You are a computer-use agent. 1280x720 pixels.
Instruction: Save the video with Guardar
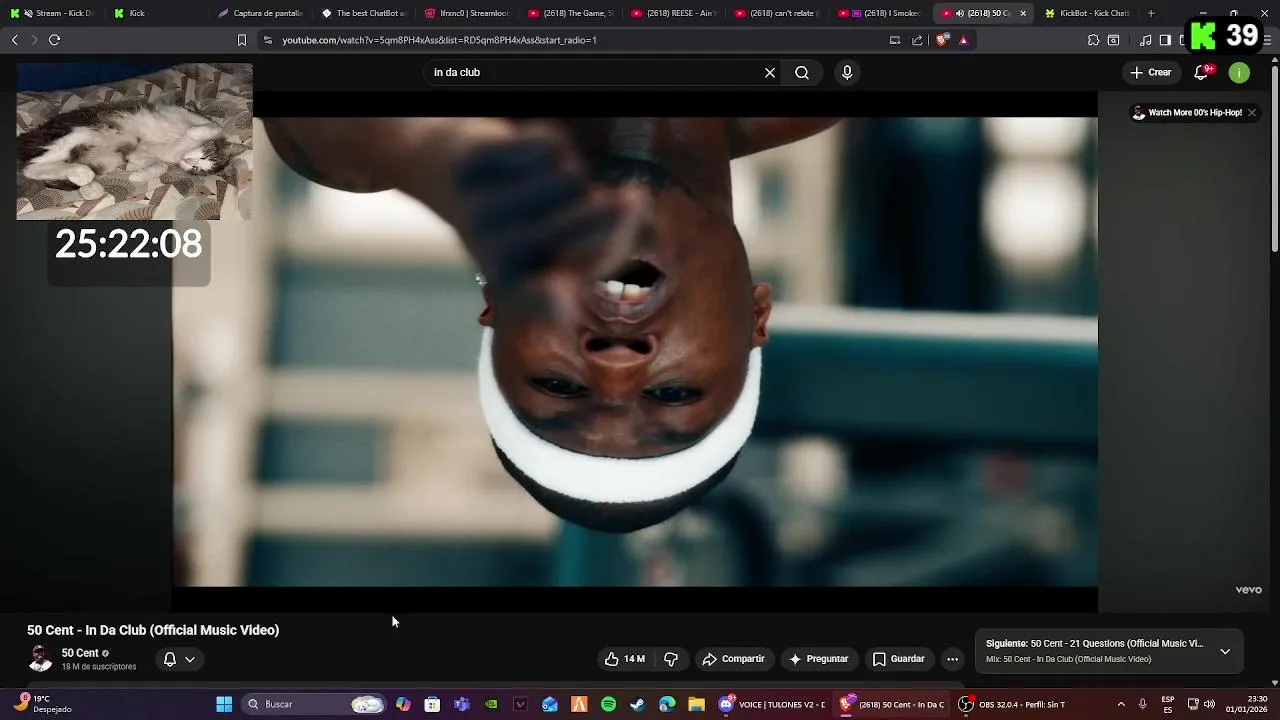tap(898, 659)
